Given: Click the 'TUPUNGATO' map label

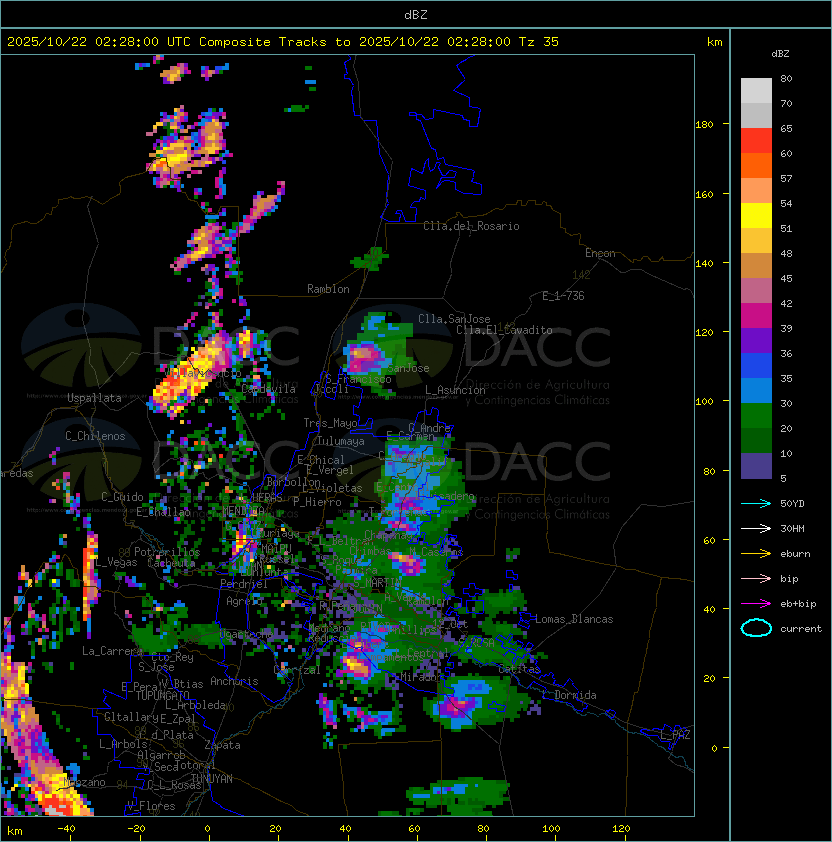Looking at the screenshot, I should 162,696.
